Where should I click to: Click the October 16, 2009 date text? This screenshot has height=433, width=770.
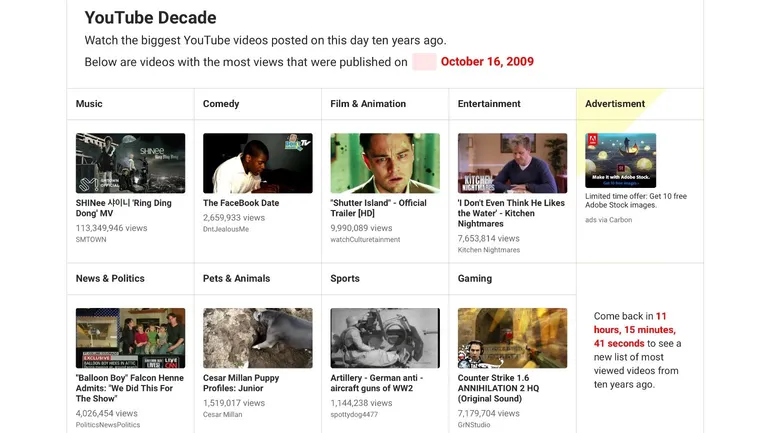click(487, 62)
